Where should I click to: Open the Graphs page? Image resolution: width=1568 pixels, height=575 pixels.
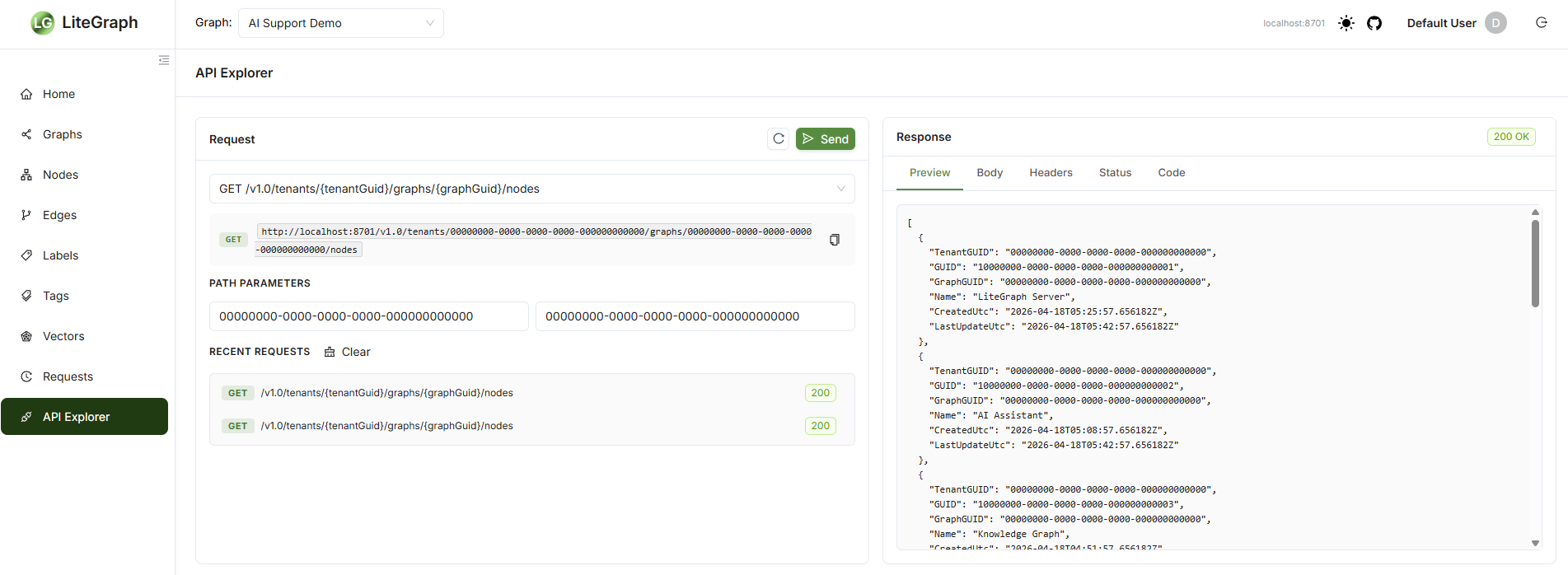(x=84, y=134)
